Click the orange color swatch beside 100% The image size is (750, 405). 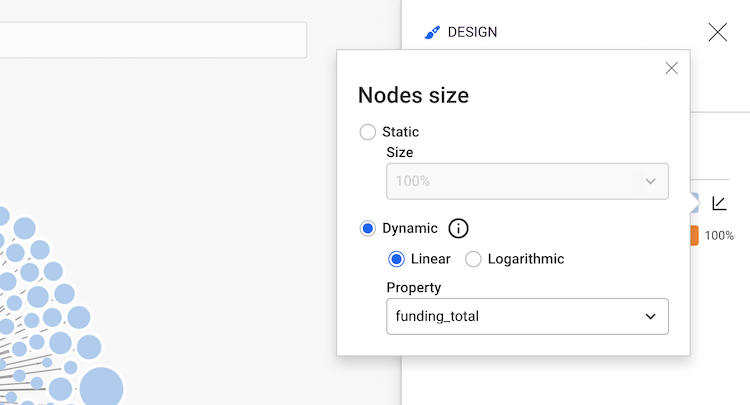(x=694, y=236)
